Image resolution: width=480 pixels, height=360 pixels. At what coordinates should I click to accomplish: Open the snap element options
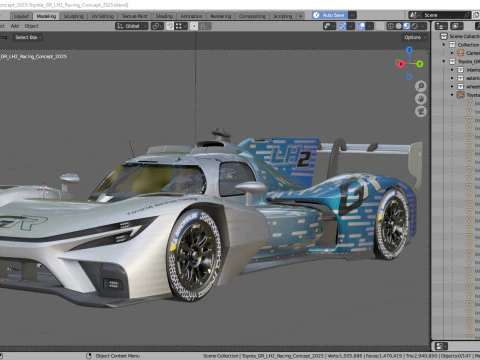(181, 26)
